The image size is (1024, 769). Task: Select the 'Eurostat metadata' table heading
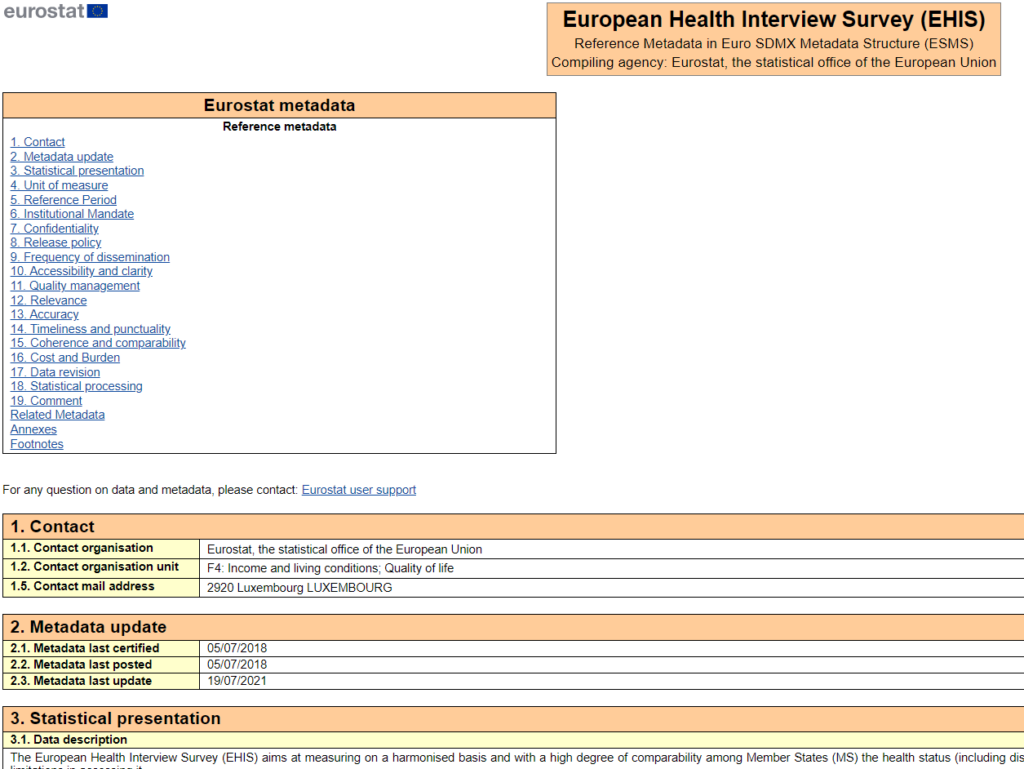pyautogui.click(x=280, y=105)
